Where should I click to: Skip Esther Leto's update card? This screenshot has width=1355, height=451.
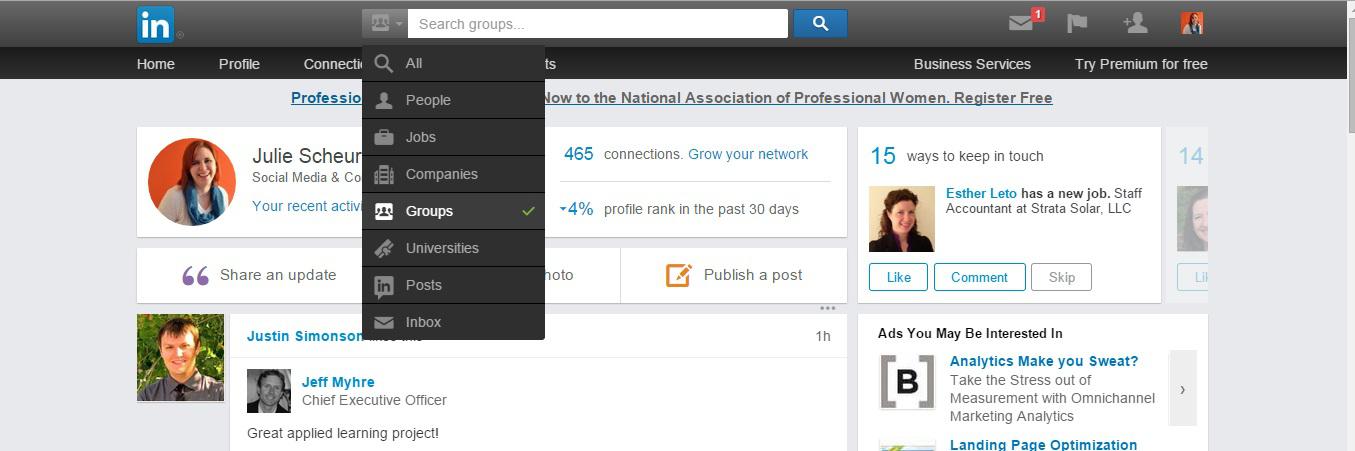(1061, 277)
